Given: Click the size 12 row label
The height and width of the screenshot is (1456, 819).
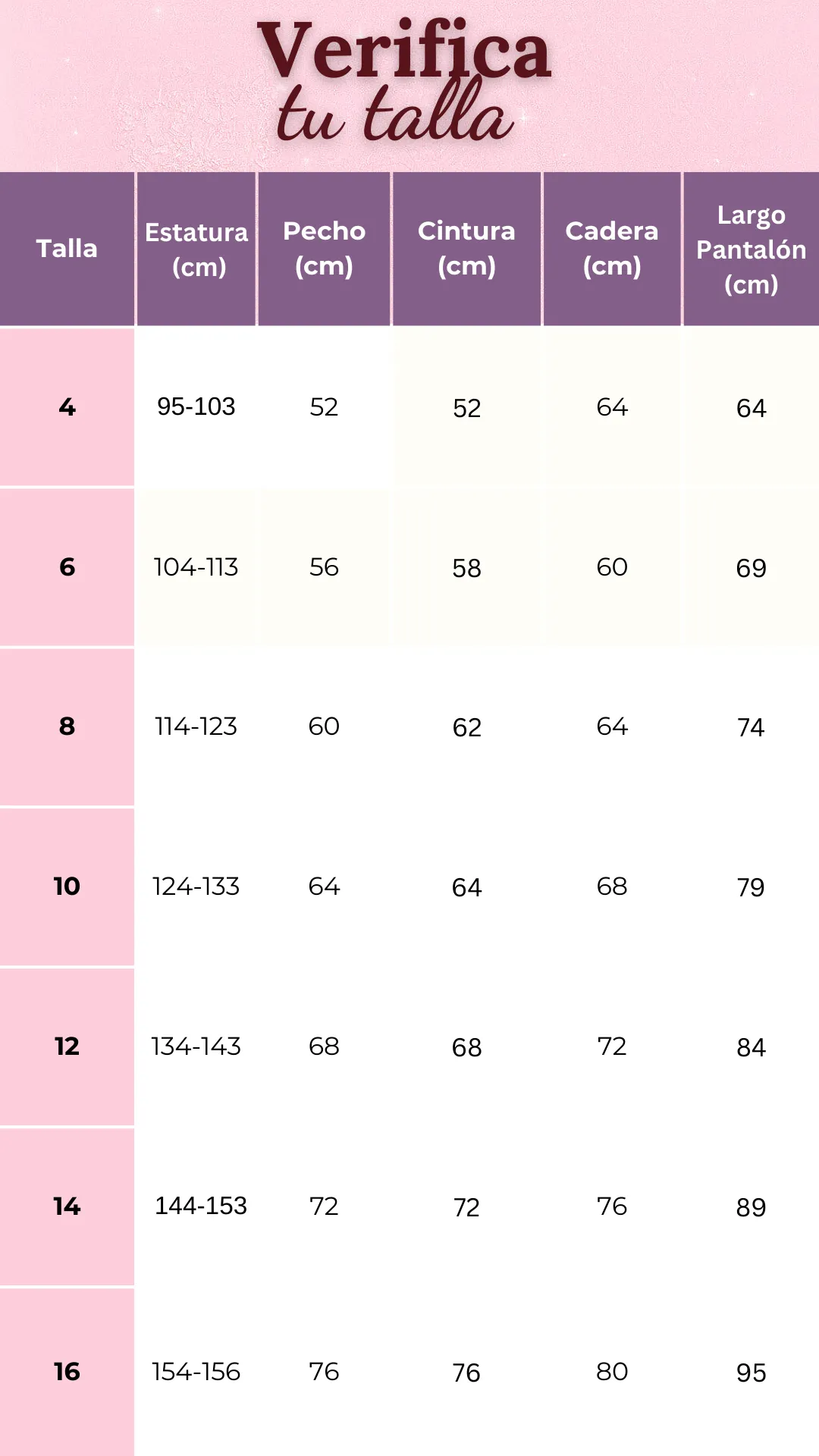Looking at the screenshot, I should click(x=67, y=1046).
